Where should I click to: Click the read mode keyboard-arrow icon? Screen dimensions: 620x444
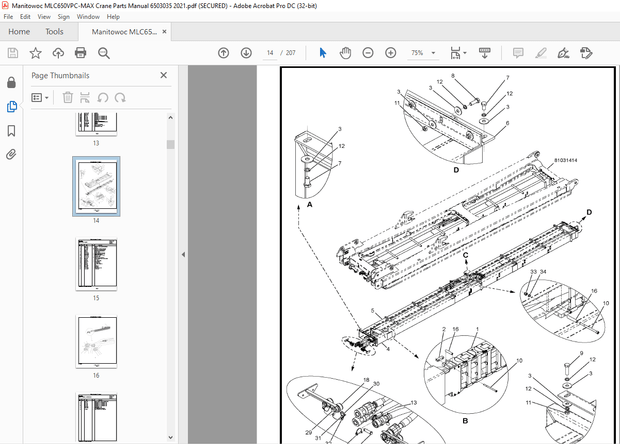(x=484, y=53)
